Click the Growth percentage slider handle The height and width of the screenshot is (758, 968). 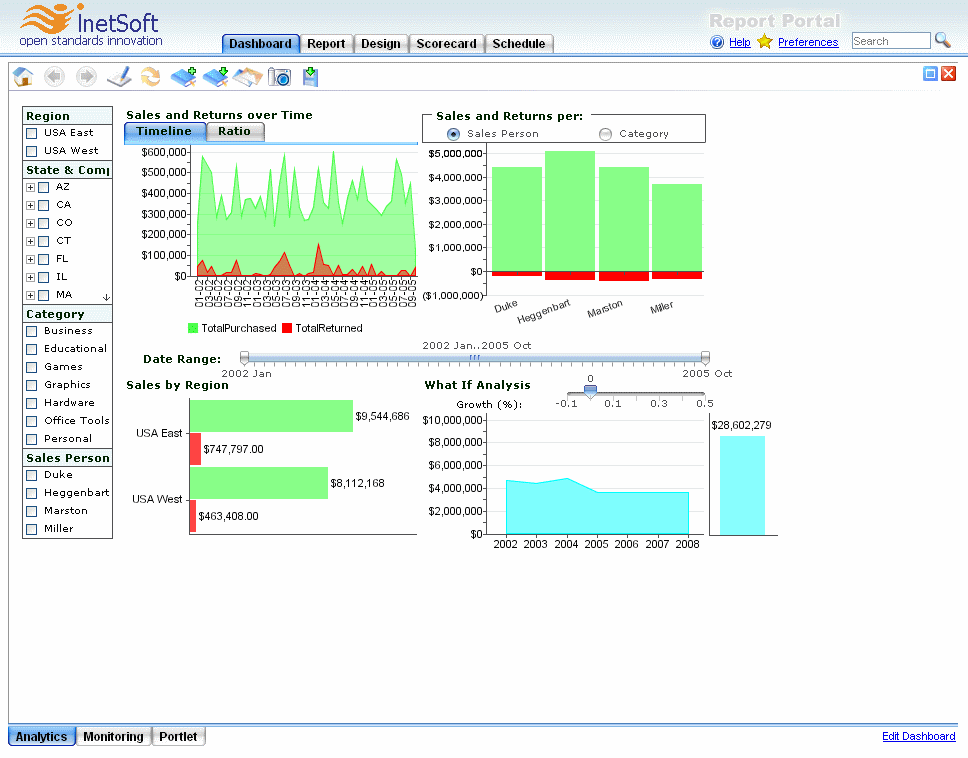[590, 392]
